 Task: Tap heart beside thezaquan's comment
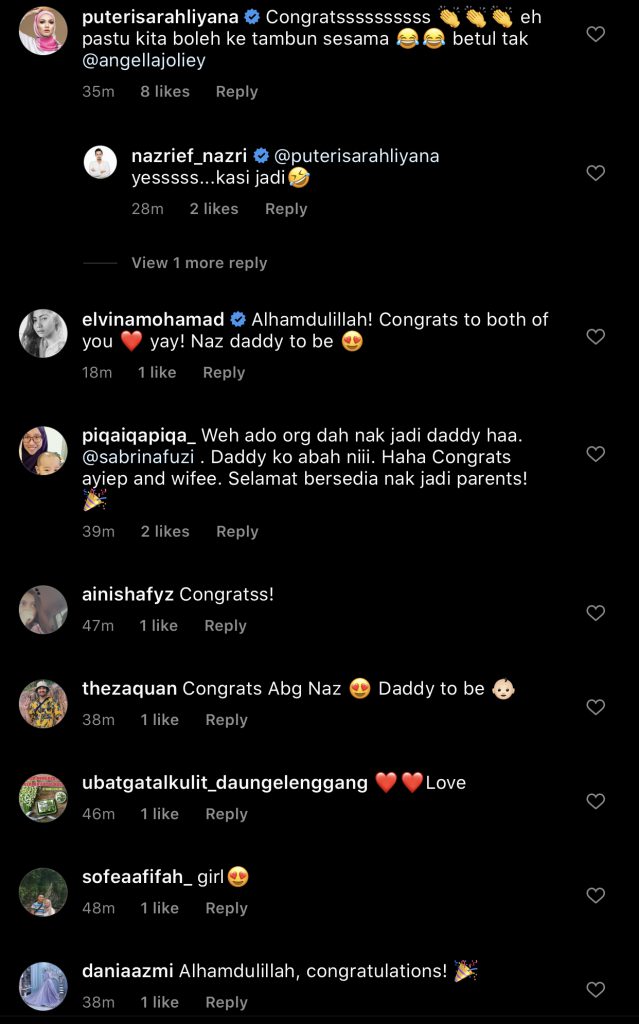(595, 707)
